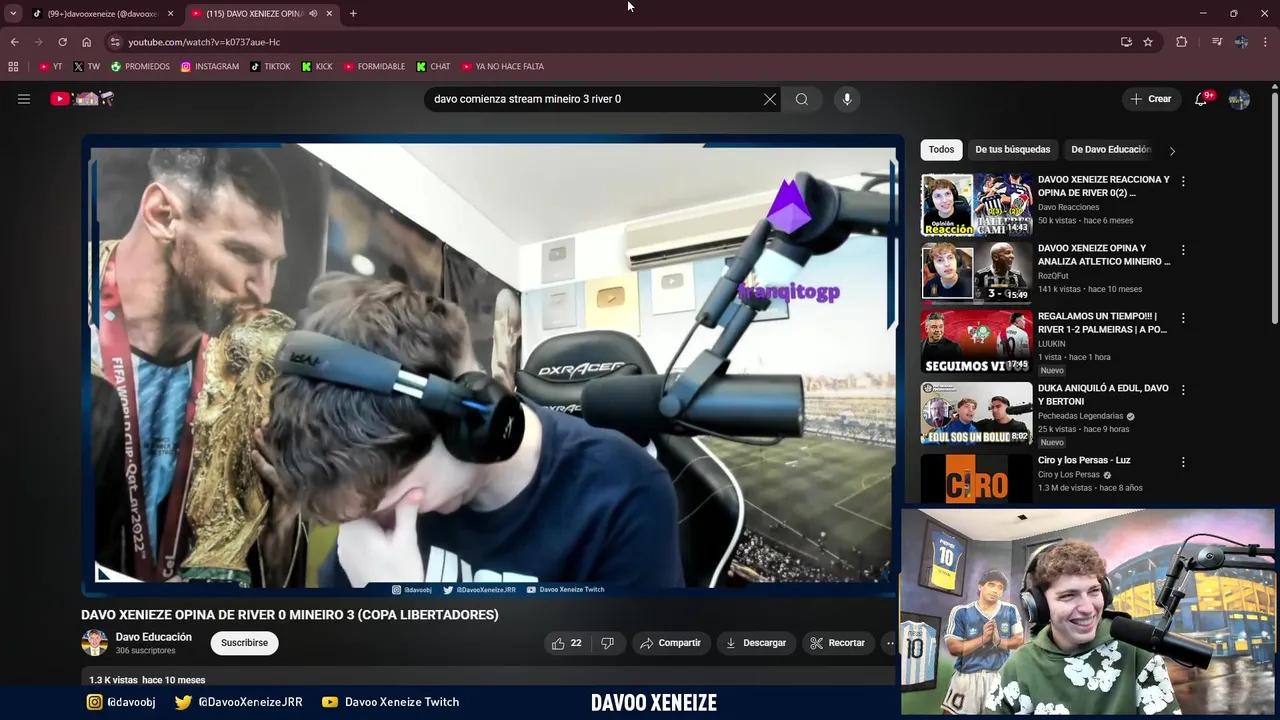Open the bookmarks apps grid icon
This screenshot has height=720, width=1280.
[13, 66]
